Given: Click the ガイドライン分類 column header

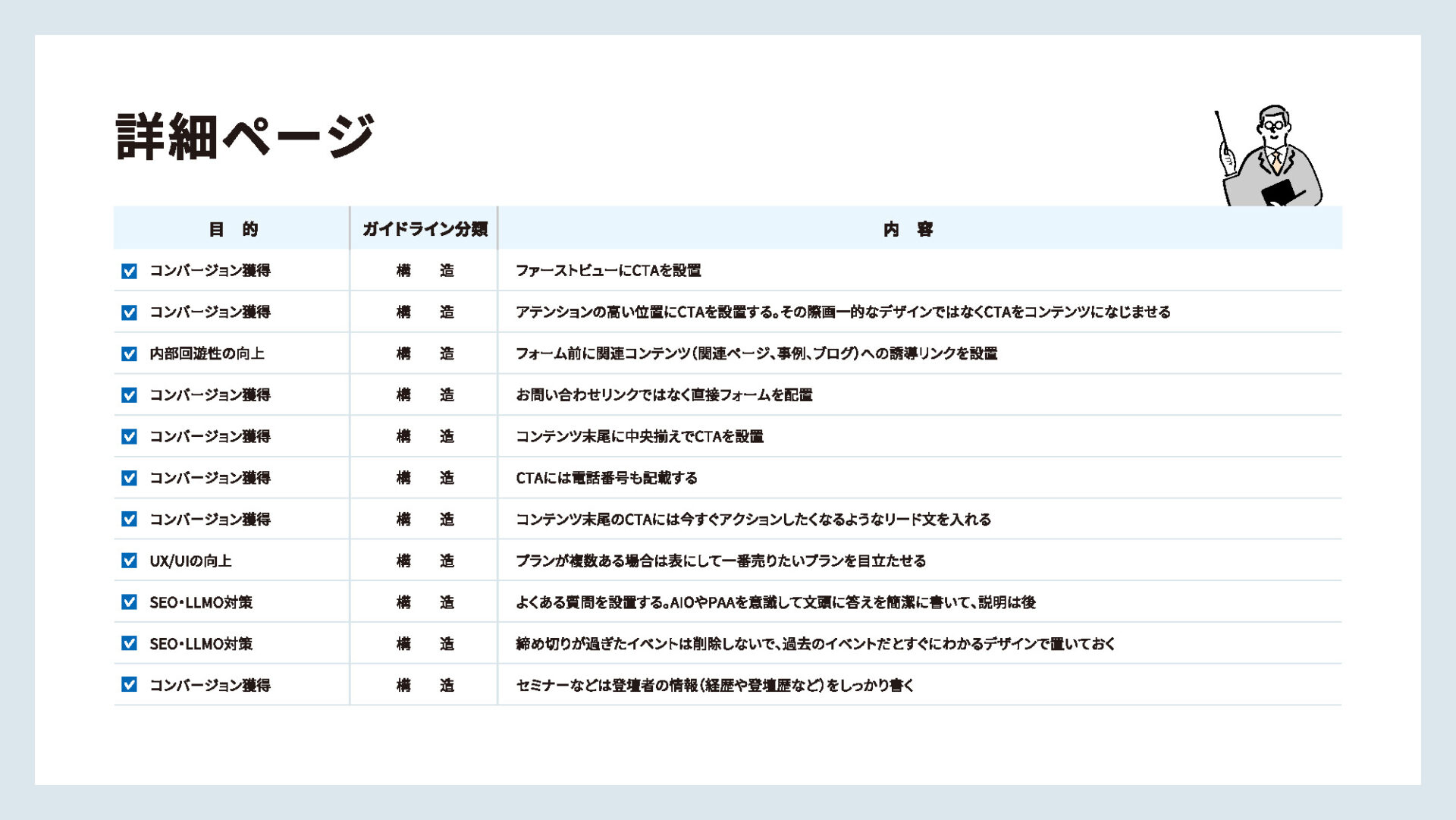Looking at the screenshot, I should click(425, 229).
